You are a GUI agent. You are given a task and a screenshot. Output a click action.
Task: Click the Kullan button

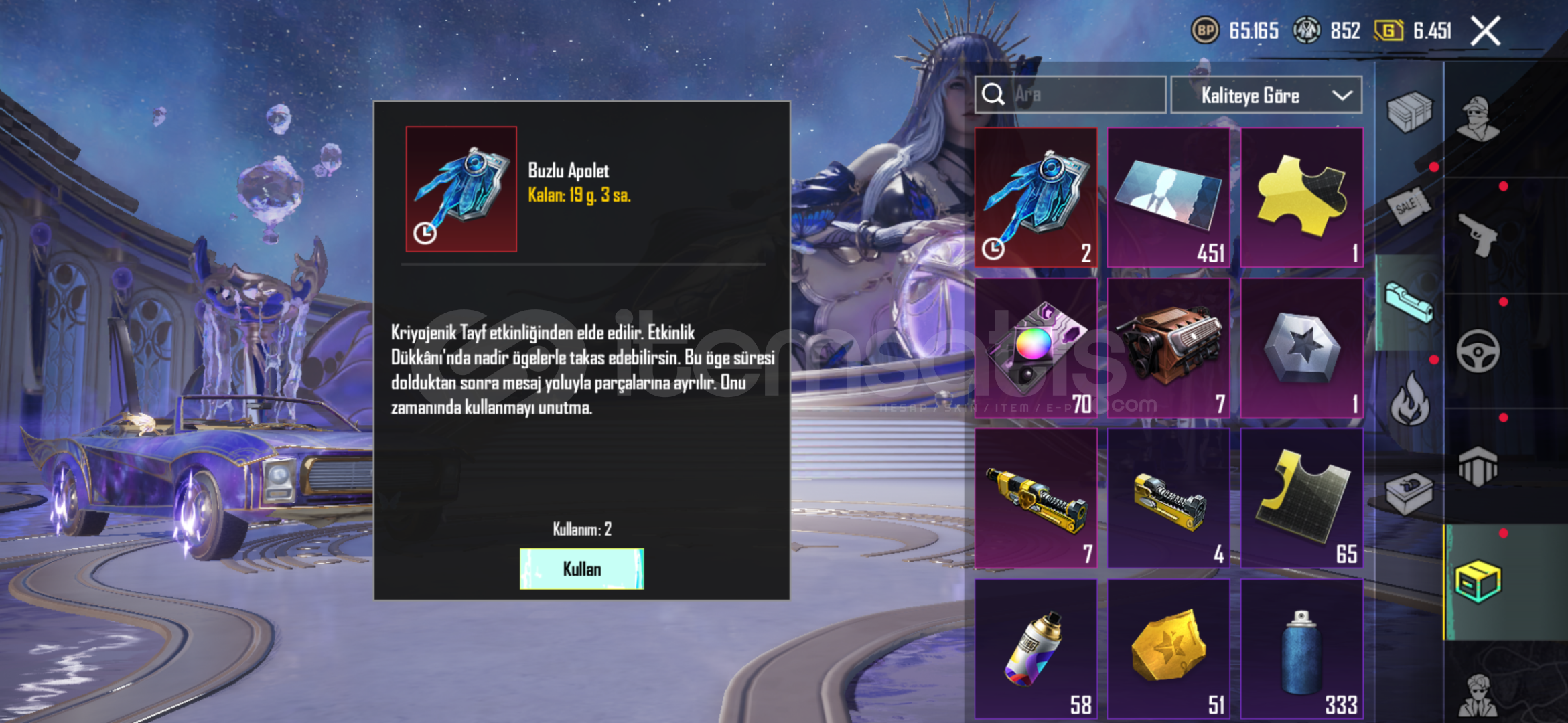581,569
